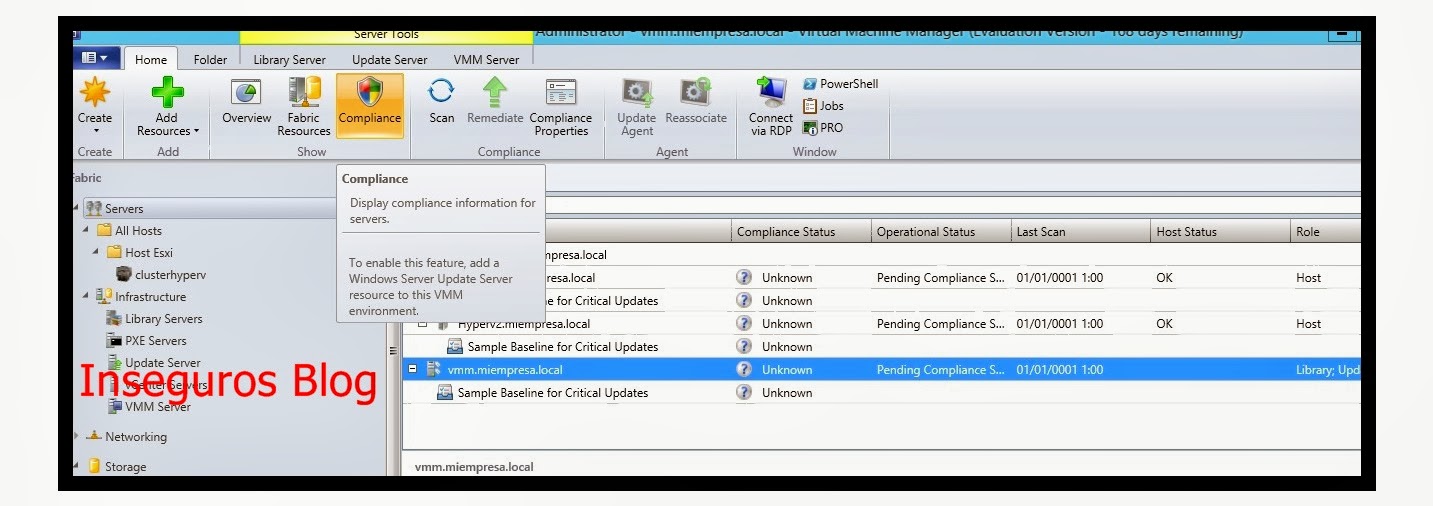Switch to the VMM Server tab
The width and height of the screenshot is (1433, 506).
click(x=486, y=60)
